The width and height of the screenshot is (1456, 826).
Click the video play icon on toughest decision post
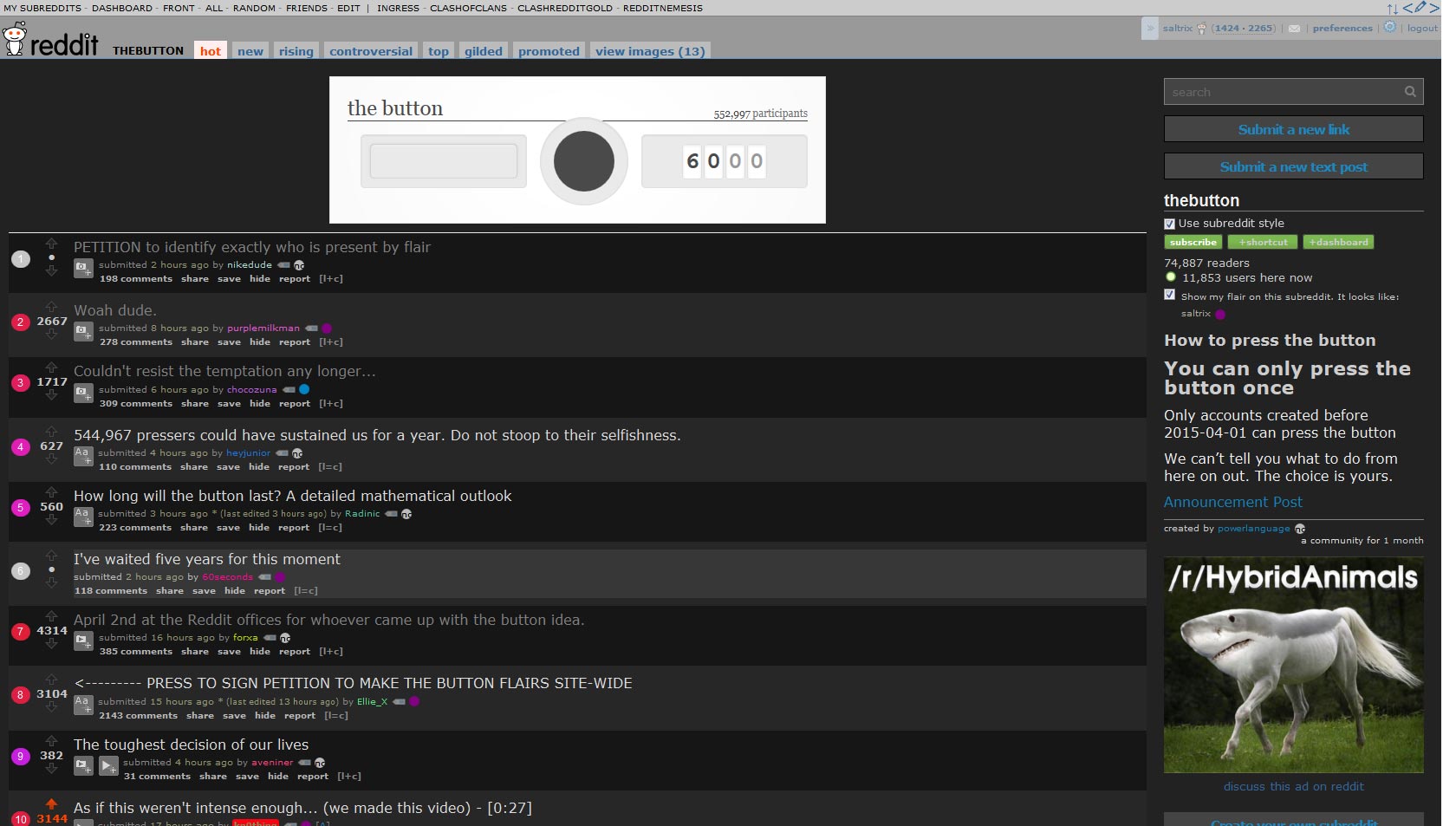(108, 766)
